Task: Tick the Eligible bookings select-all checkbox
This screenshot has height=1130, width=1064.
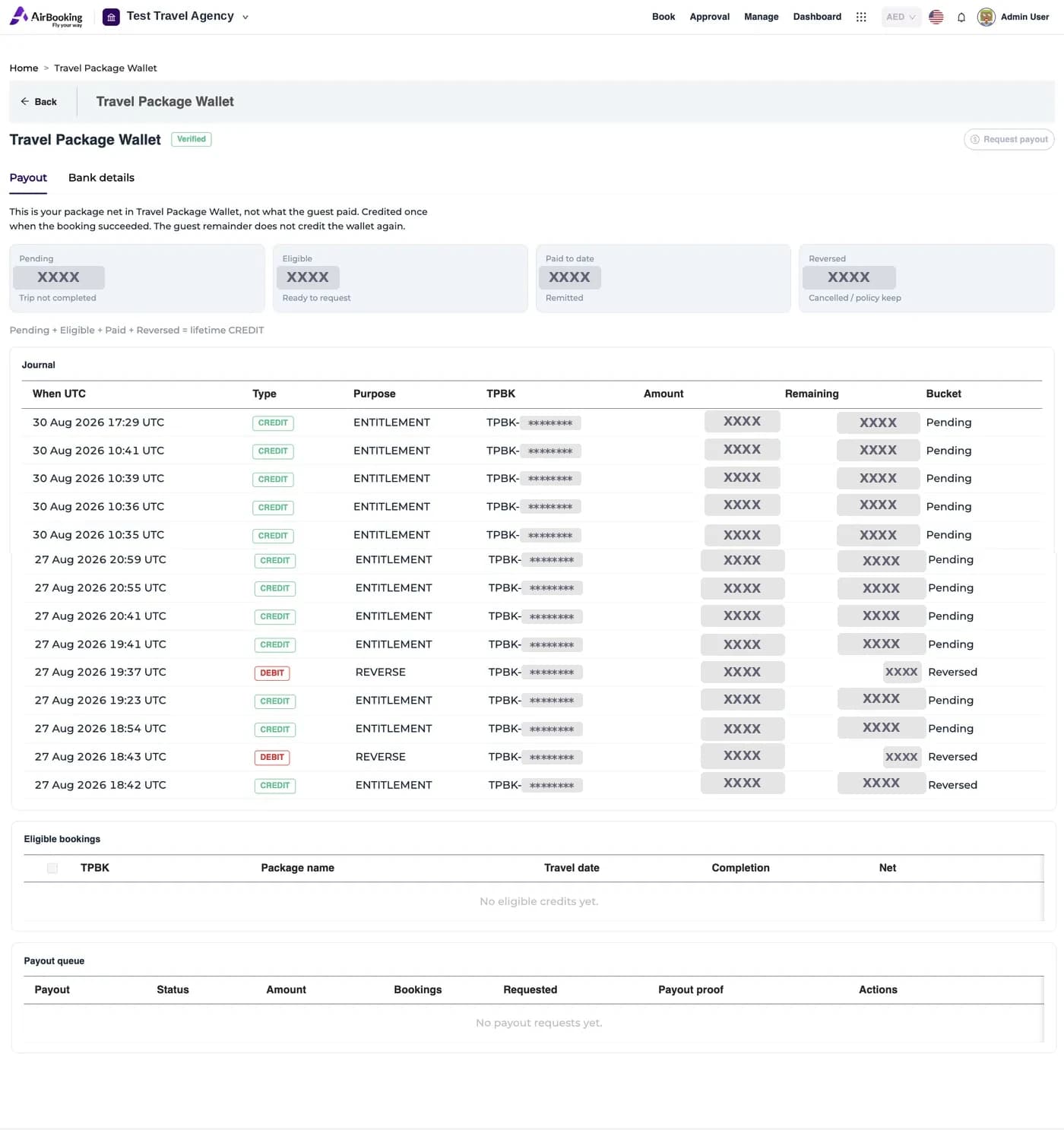Action: tap(52, 868)
